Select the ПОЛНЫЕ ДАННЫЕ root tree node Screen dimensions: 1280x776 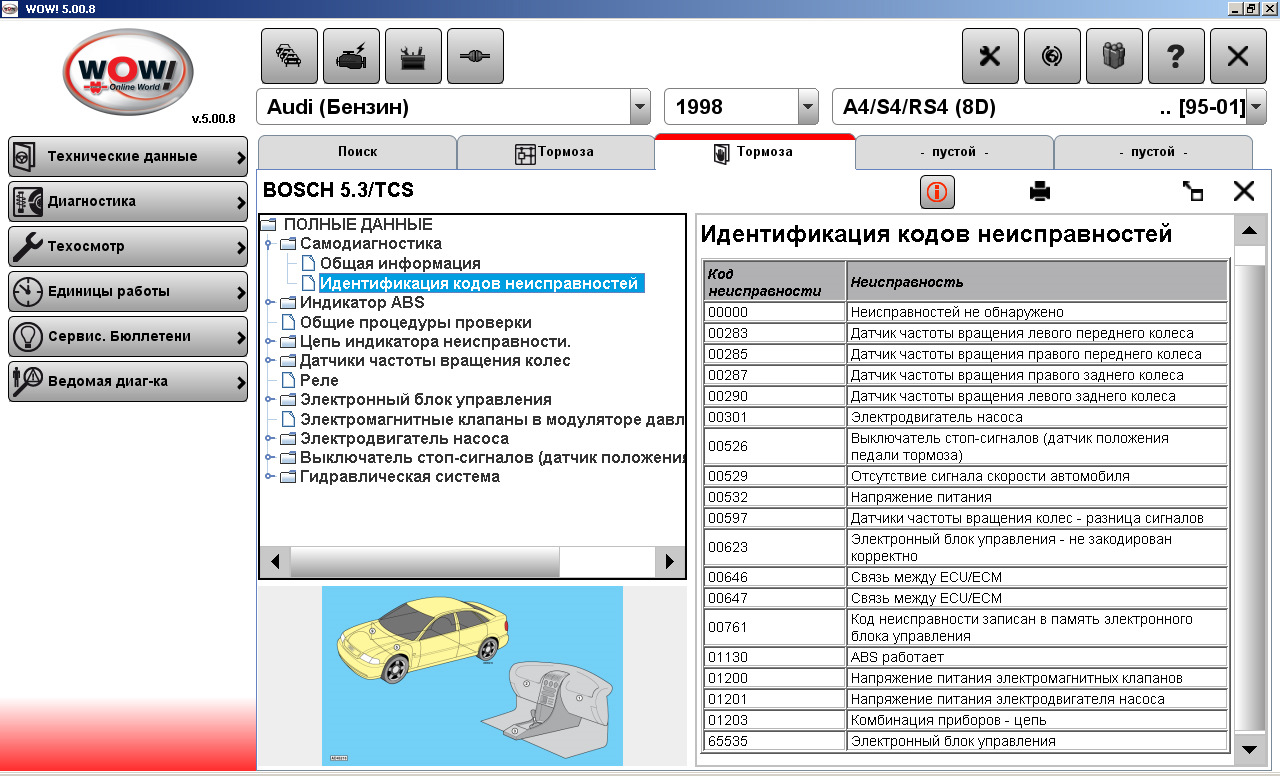[358, 225]
